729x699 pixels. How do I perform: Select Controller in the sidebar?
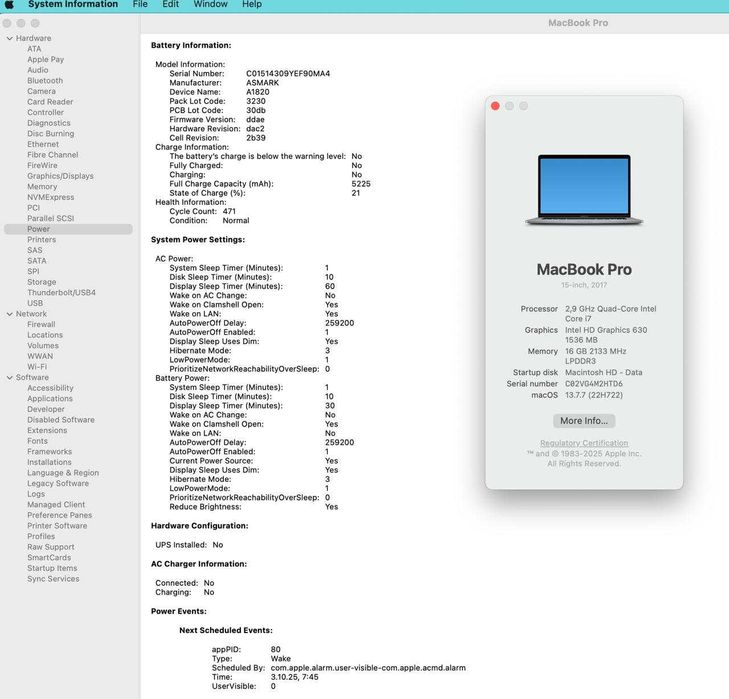click(46, 113)
